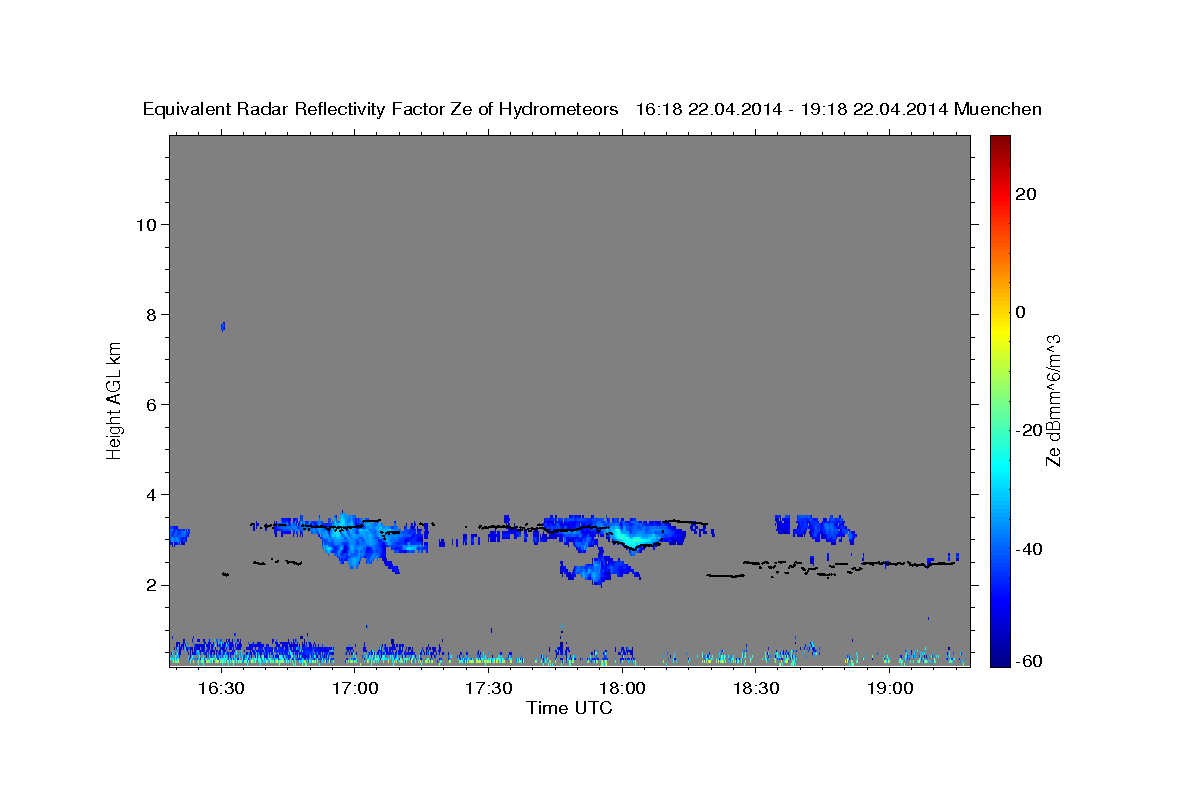Click the '17:30' time tick label

(489, 688)
